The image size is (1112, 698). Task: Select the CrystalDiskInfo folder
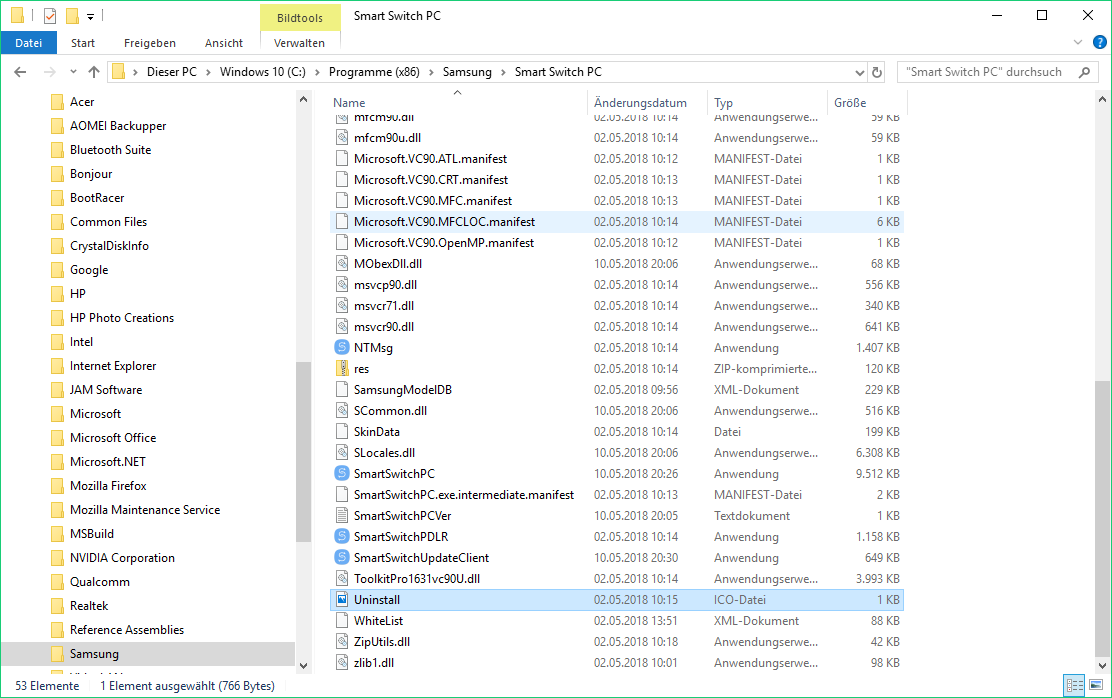(109, 245)
